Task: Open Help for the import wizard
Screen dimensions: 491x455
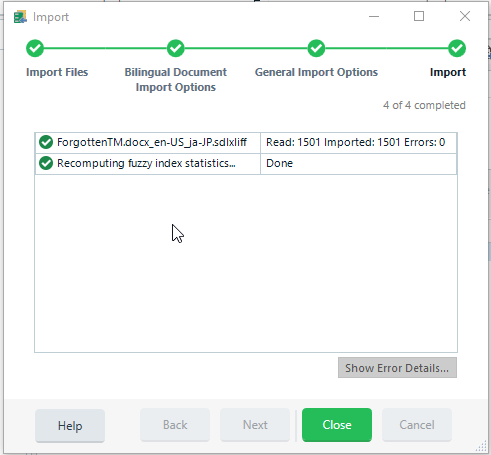Action: tap(70, 426)
